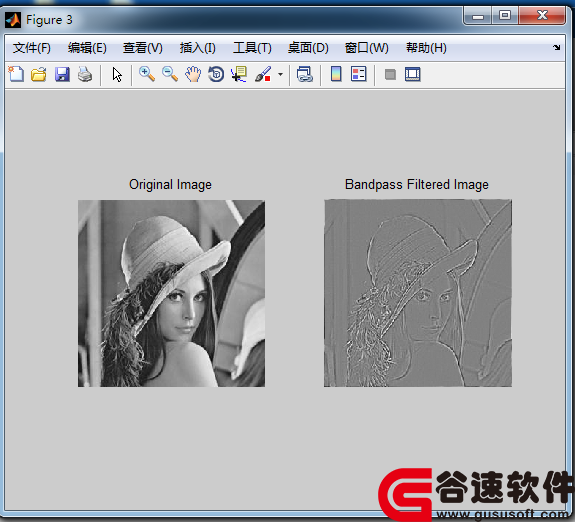Click the Link Plot icon
575x522 pixels.
coord(305,74)
